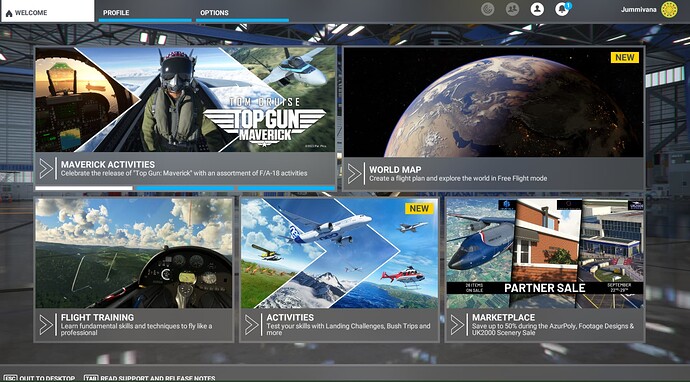Click chevron arrow beside World Map
Viewport: 690px width, 382px height.
tap(354, 174)
